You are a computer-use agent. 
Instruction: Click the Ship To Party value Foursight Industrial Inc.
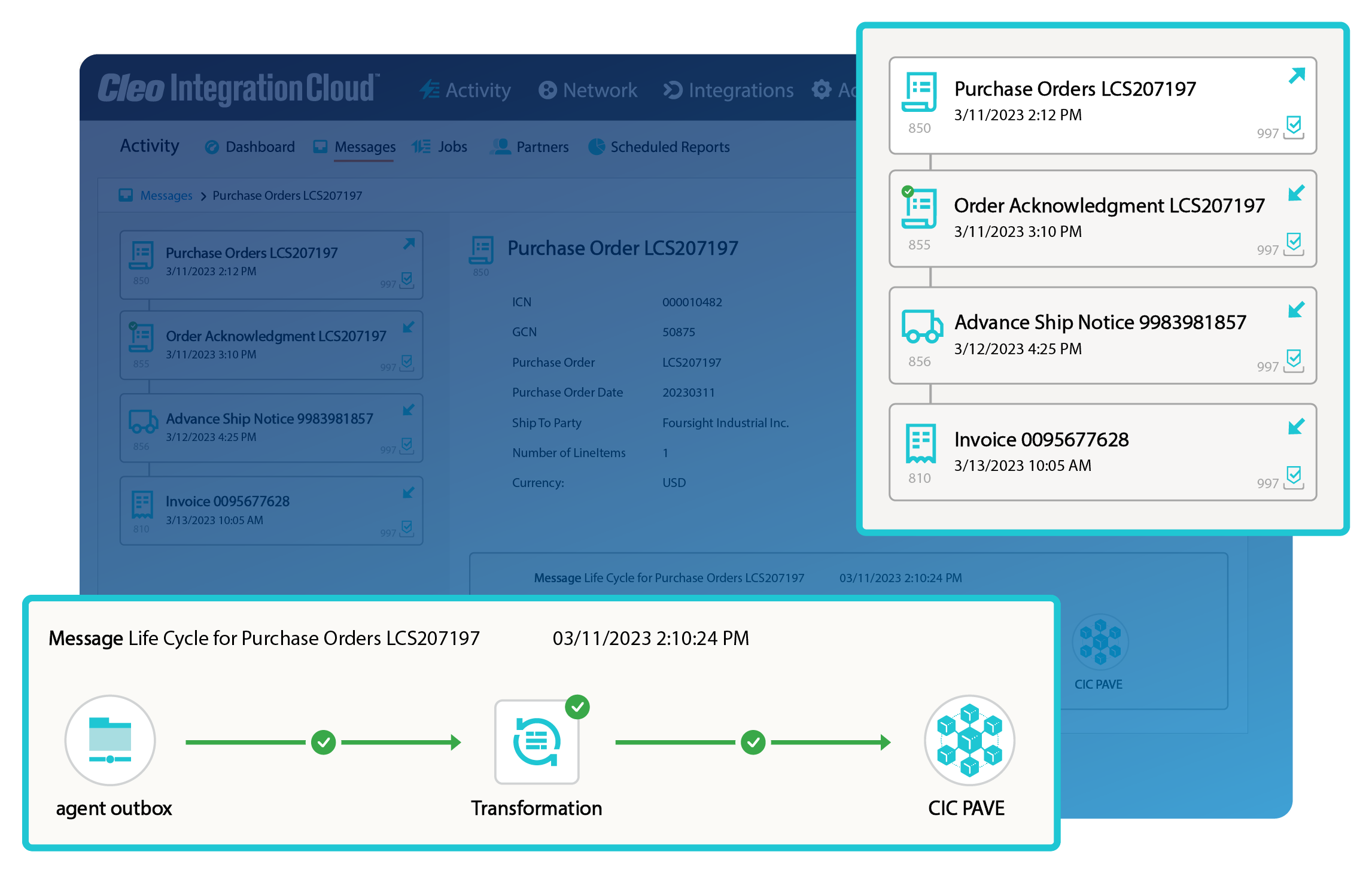pyautogui.click(x=726, y=423)
